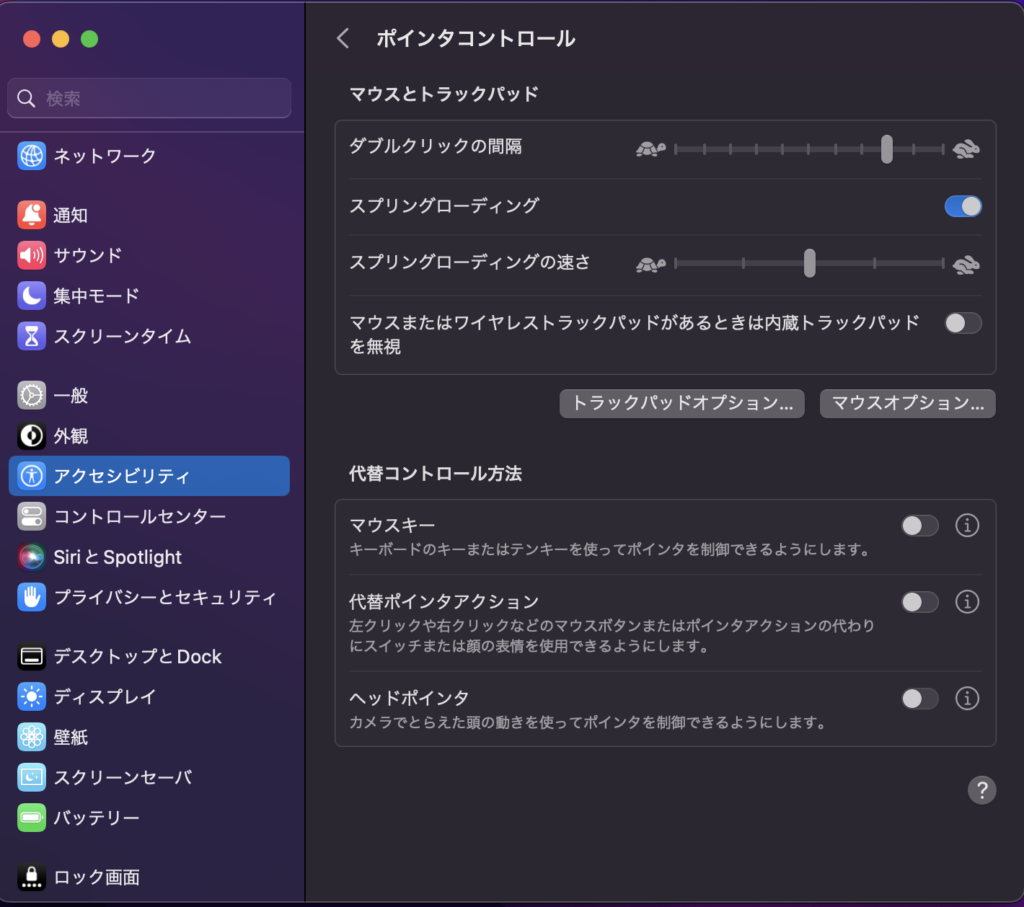This screenshot has height=907, width=1024.
Task: Click the Screen Time hourglass icon
Action: tap(31, 336)
